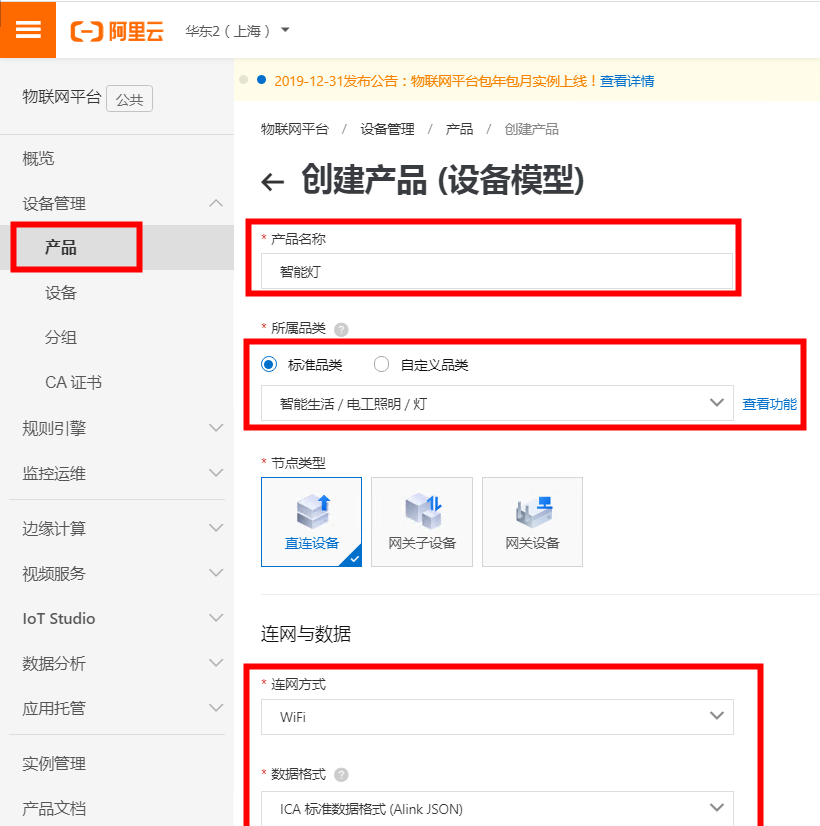Select the 标准品类 radio button
This screenshot has width=820, height=826.
tap(269, 364)
